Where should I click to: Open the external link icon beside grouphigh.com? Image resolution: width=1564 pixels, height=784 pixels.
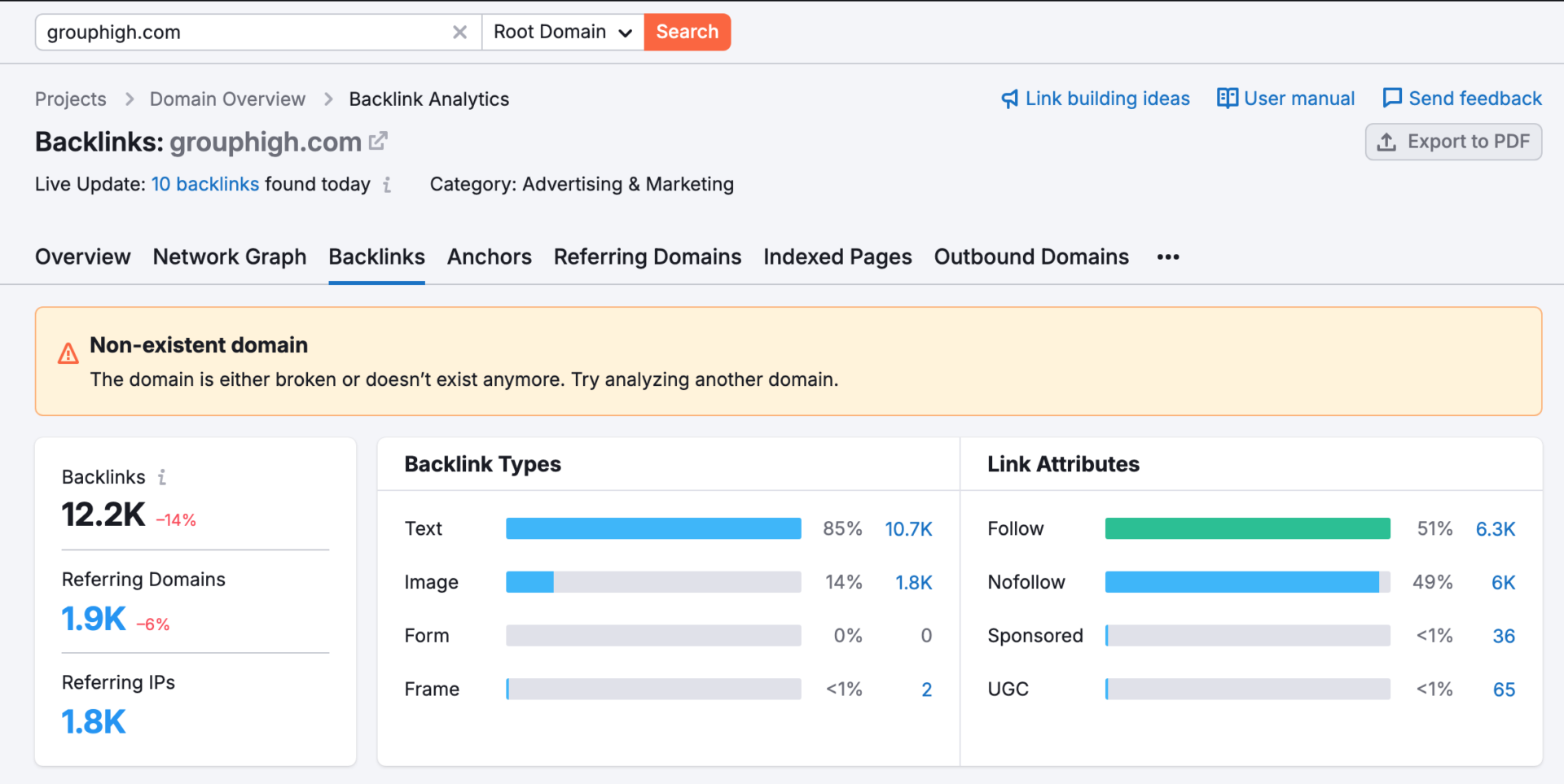pos(378,141)
